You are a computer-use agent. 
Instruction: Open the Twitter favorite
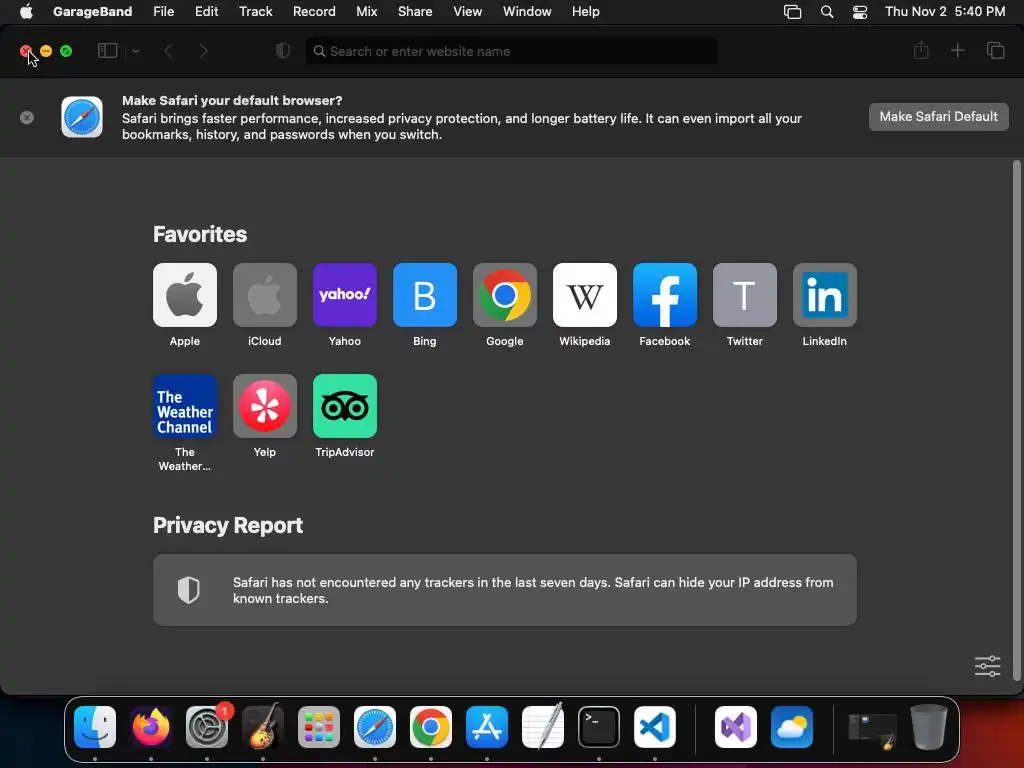point(744,295)
